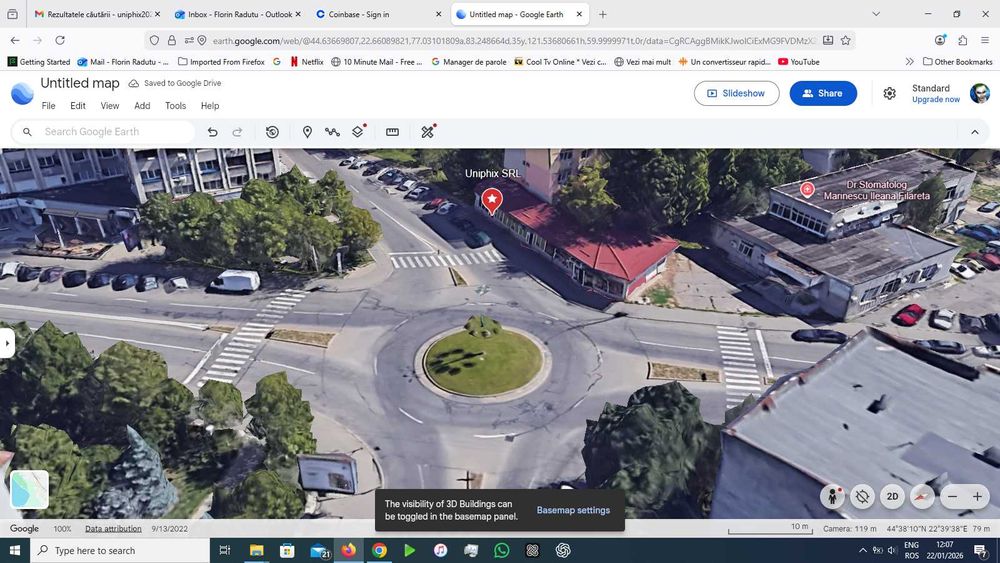Expand the left side panel arrow
Viewport: 1000px width, 563px height.
[x=7, y=343]
